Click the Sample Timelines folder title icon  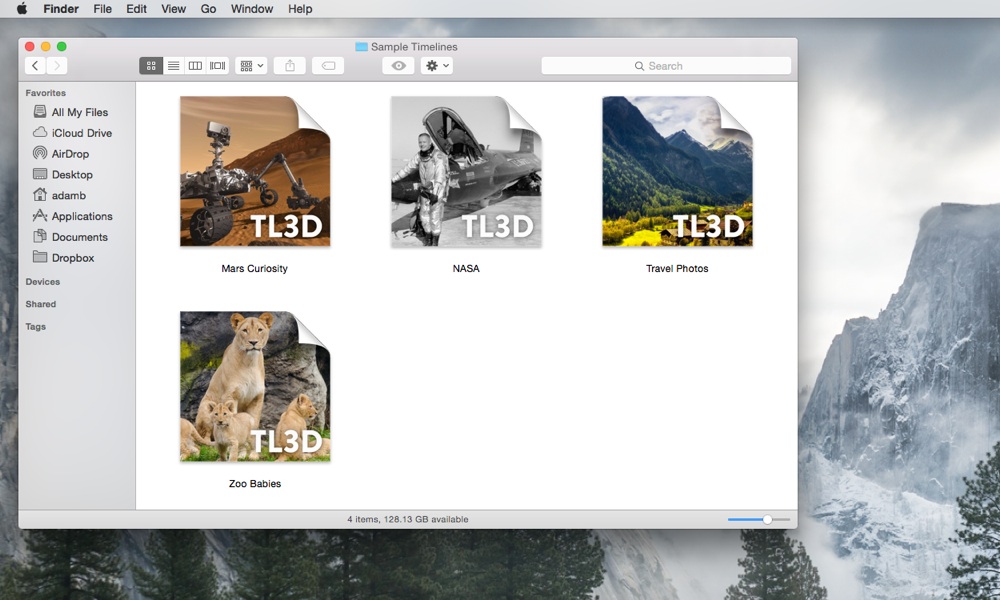(362, 47)
